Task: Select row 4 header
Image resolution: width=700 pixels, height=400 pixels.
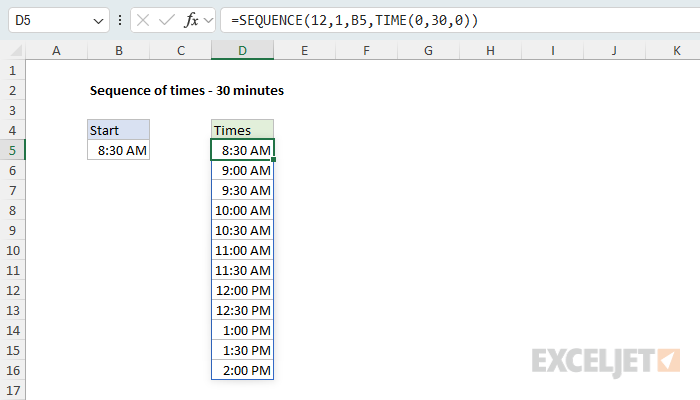Action: [12, 130]
